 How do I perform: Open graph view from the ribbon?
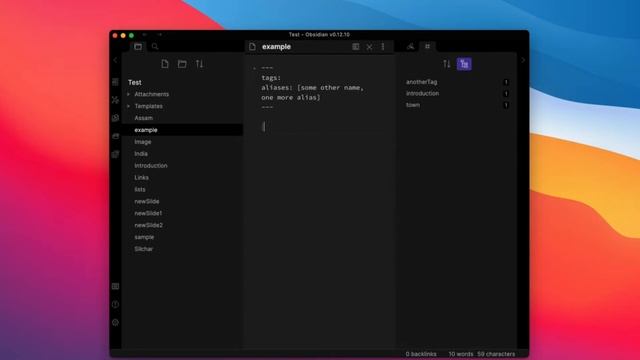[x=116, y=100]
